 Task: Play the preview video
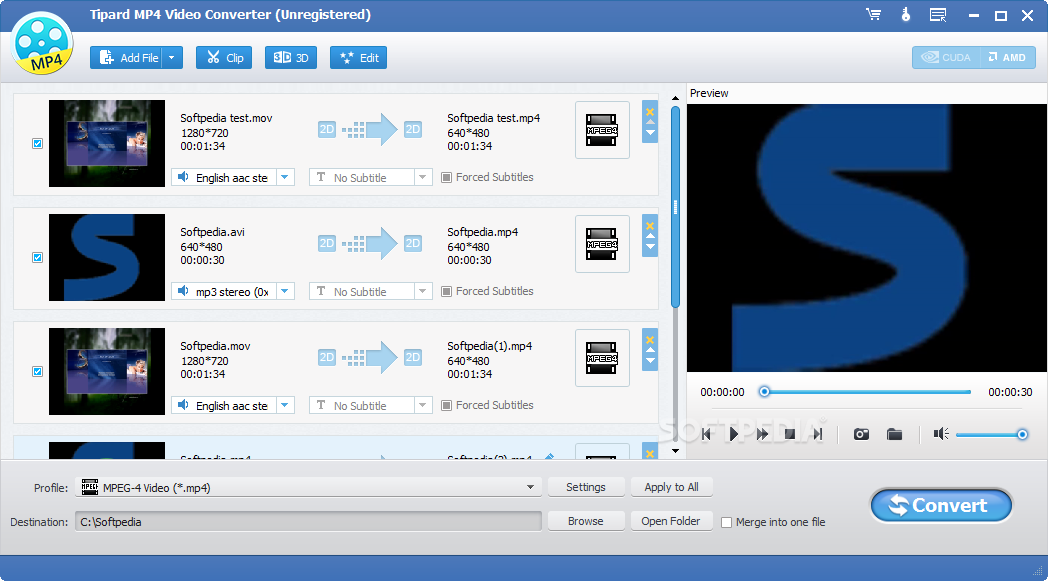pyautogui.click(x=734, y=434)
